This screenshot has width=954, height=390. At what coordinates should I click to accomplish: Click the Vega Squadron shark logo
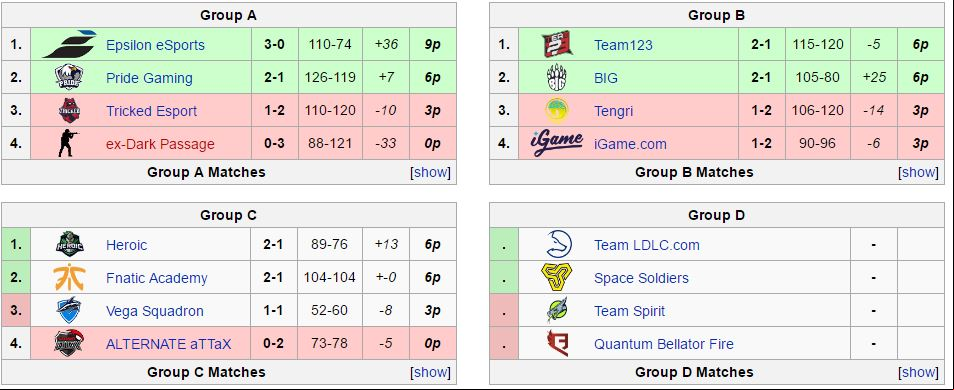[69, 310]
